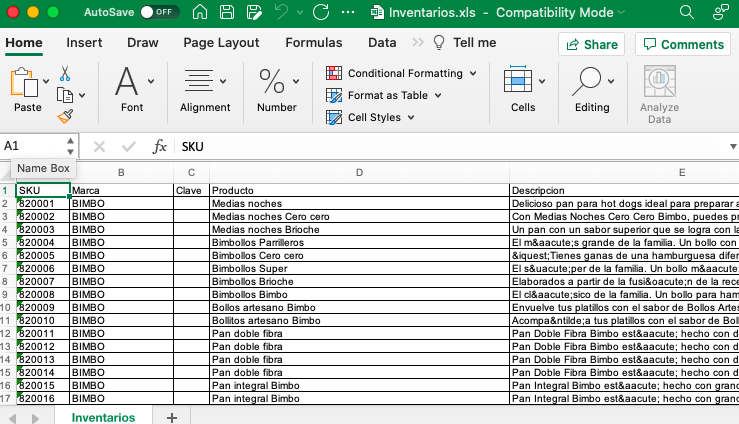Image resolution: width=739 pixels, height=424 pixels.
Task: Click the Cut scissors icon
Action: pyautogui.click(x=65, y=73)
